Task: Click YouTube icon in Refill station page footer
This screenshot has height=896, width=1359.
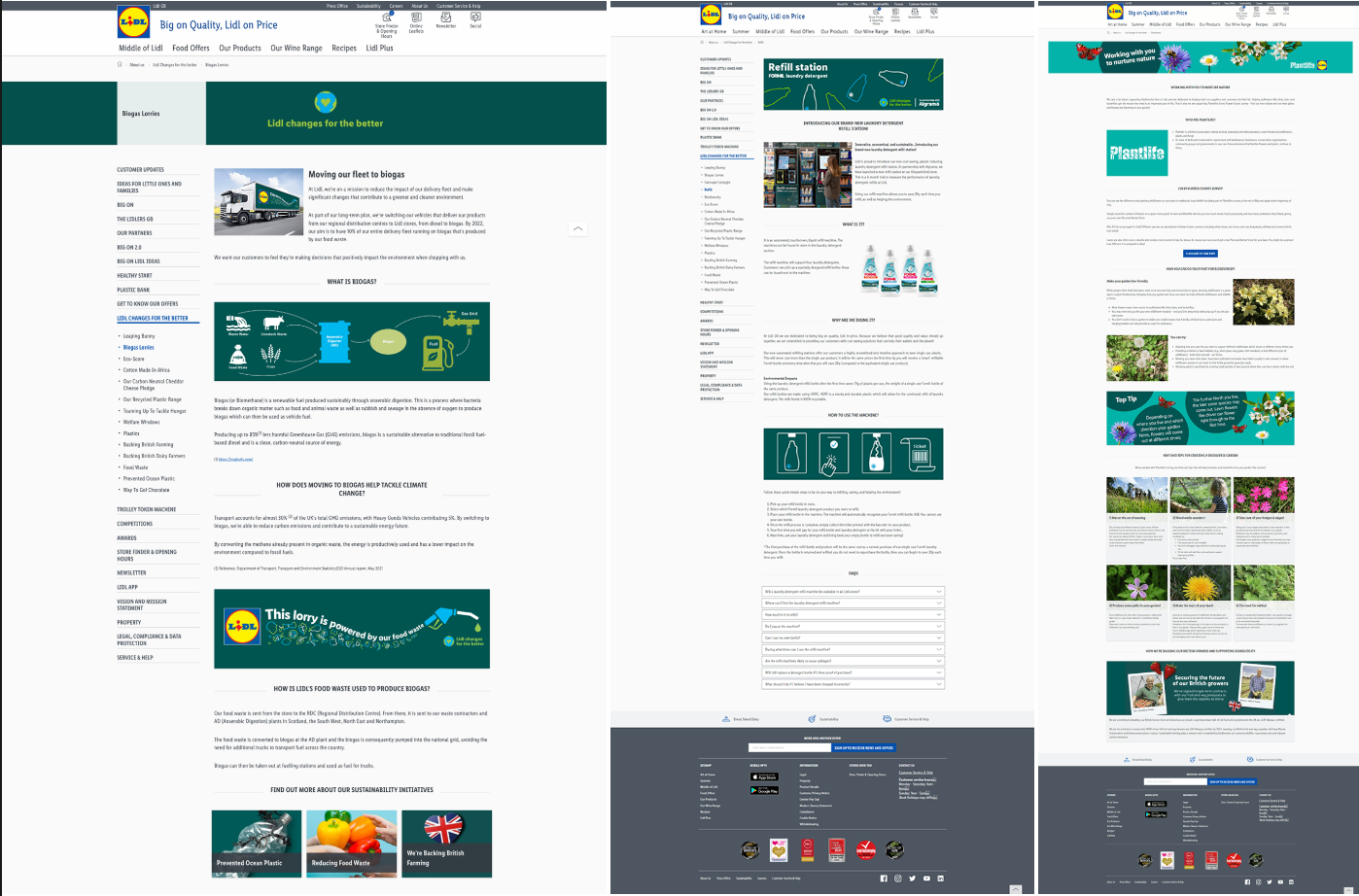Action: pos(925,879)
